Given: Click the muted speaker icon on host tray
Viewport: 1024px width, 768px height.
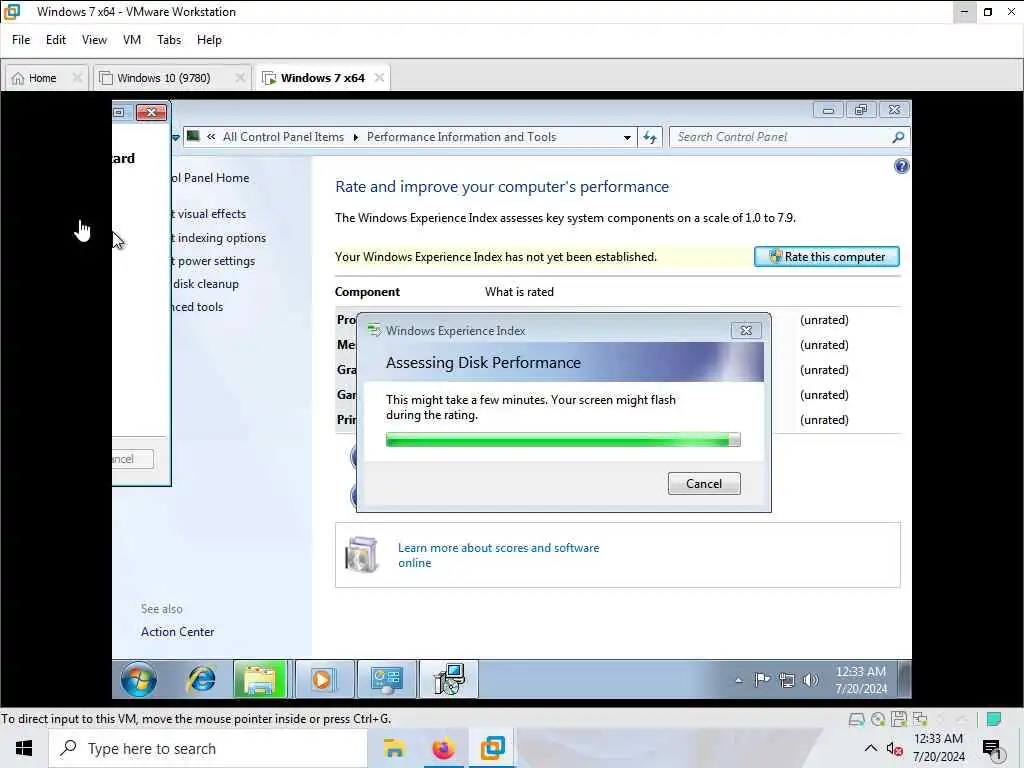Looking at the screenshot, I should click(x=894, y=749).
